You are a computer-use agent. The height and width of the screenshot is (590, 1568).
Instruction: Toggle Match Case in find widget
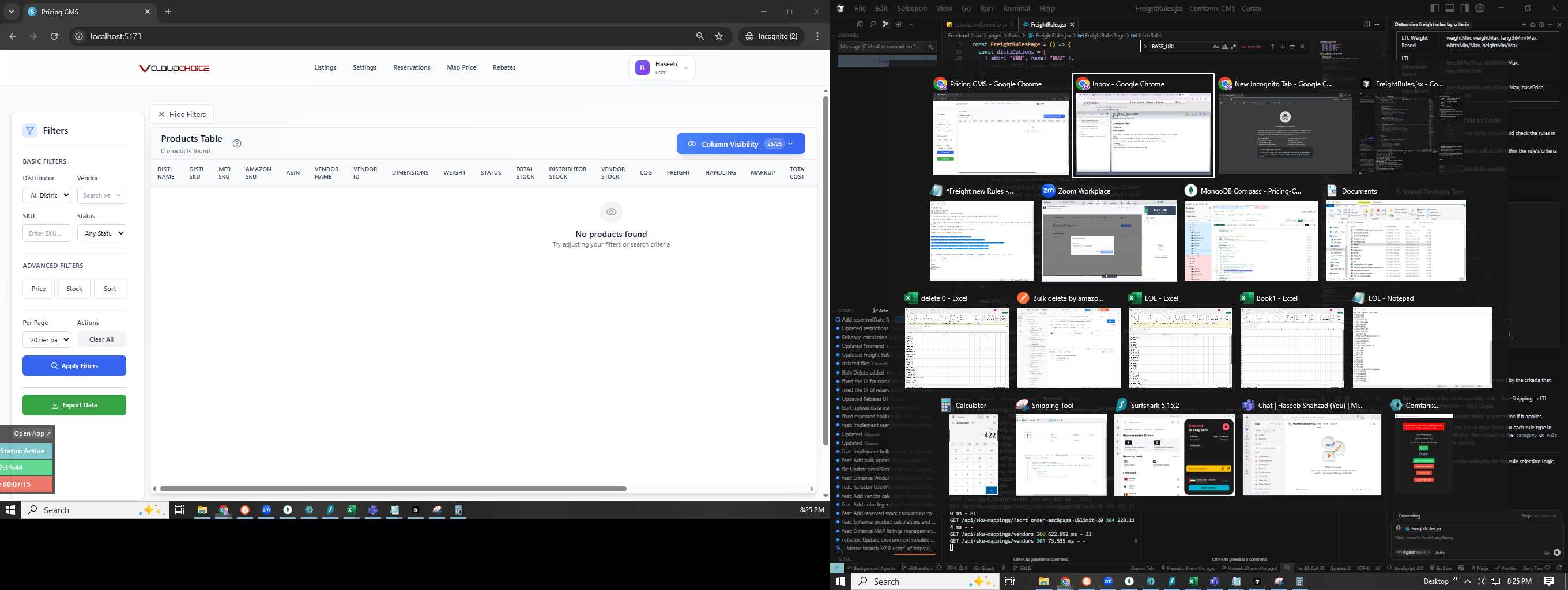pyautogui.click(x=1216, y=47)
